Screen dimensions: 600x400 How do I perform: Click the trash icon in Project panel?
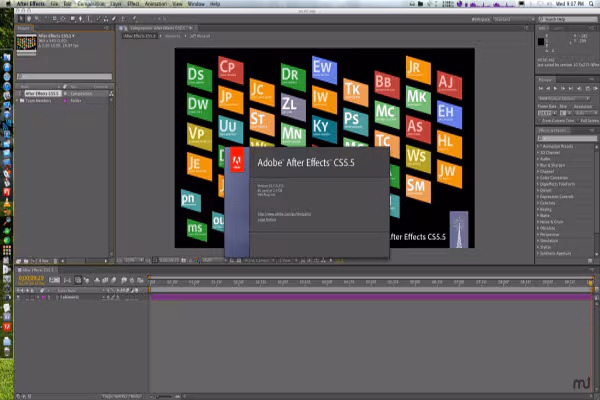55,261
